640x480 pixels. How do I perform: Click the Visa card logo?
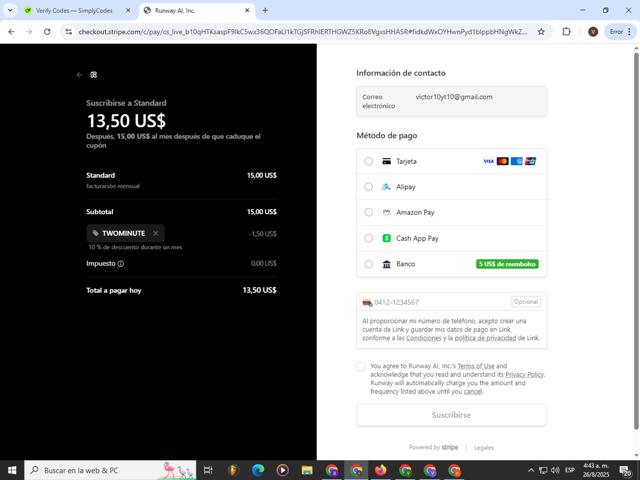pos(489,161)
